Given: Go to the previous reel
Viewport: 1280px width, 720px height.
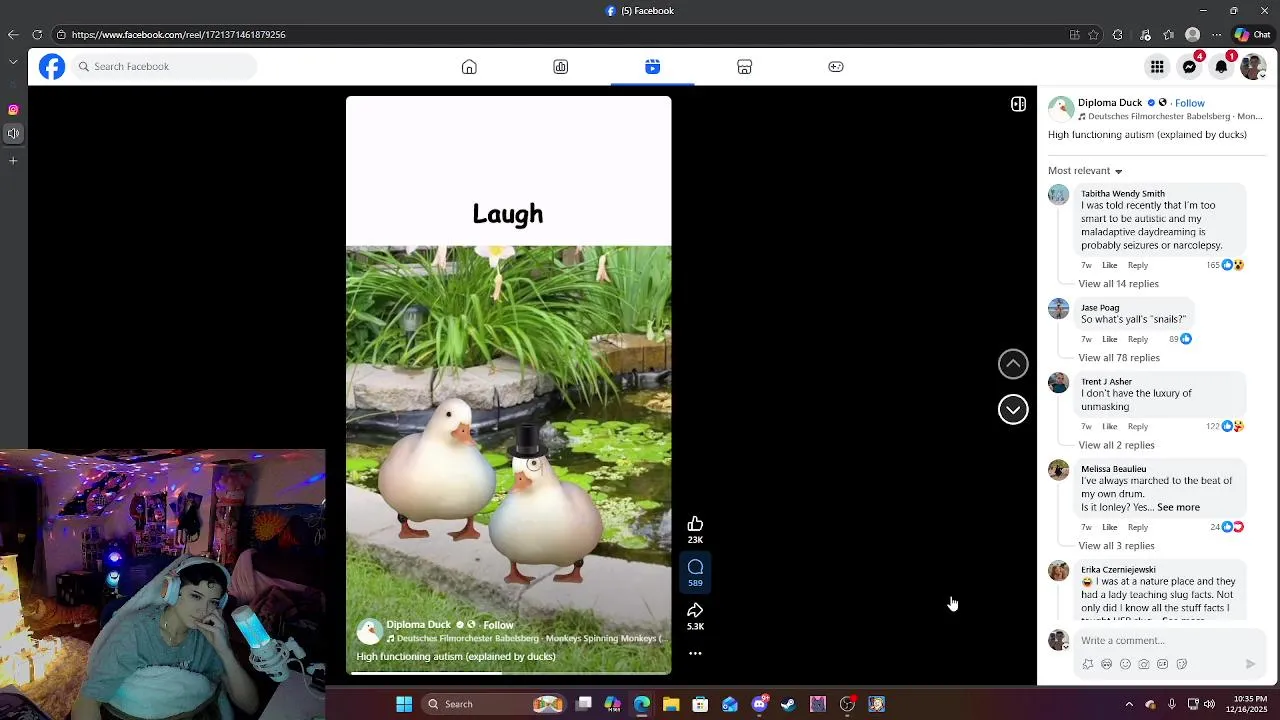Looking at the screenshot, I should (x=1013, y=364).
